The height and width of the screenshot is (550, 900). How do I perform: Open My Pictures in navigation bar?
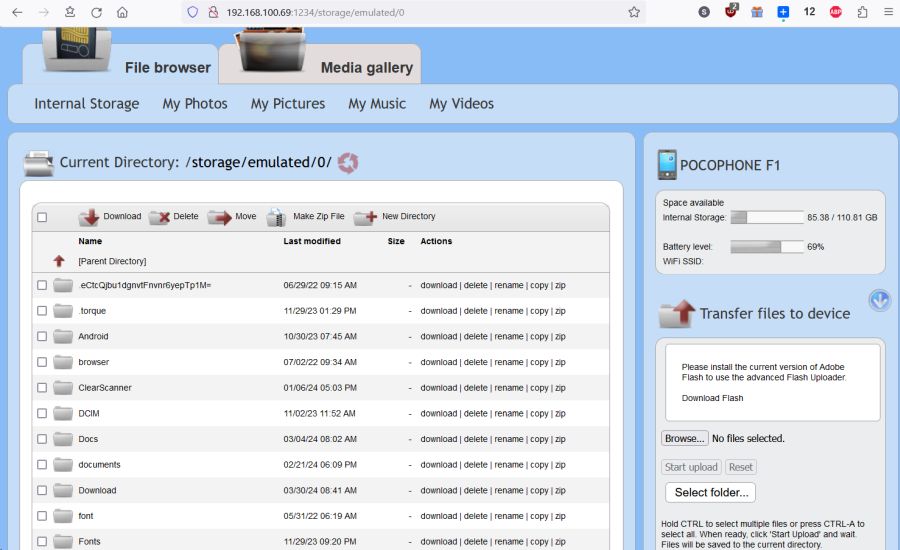click(288, 104)
